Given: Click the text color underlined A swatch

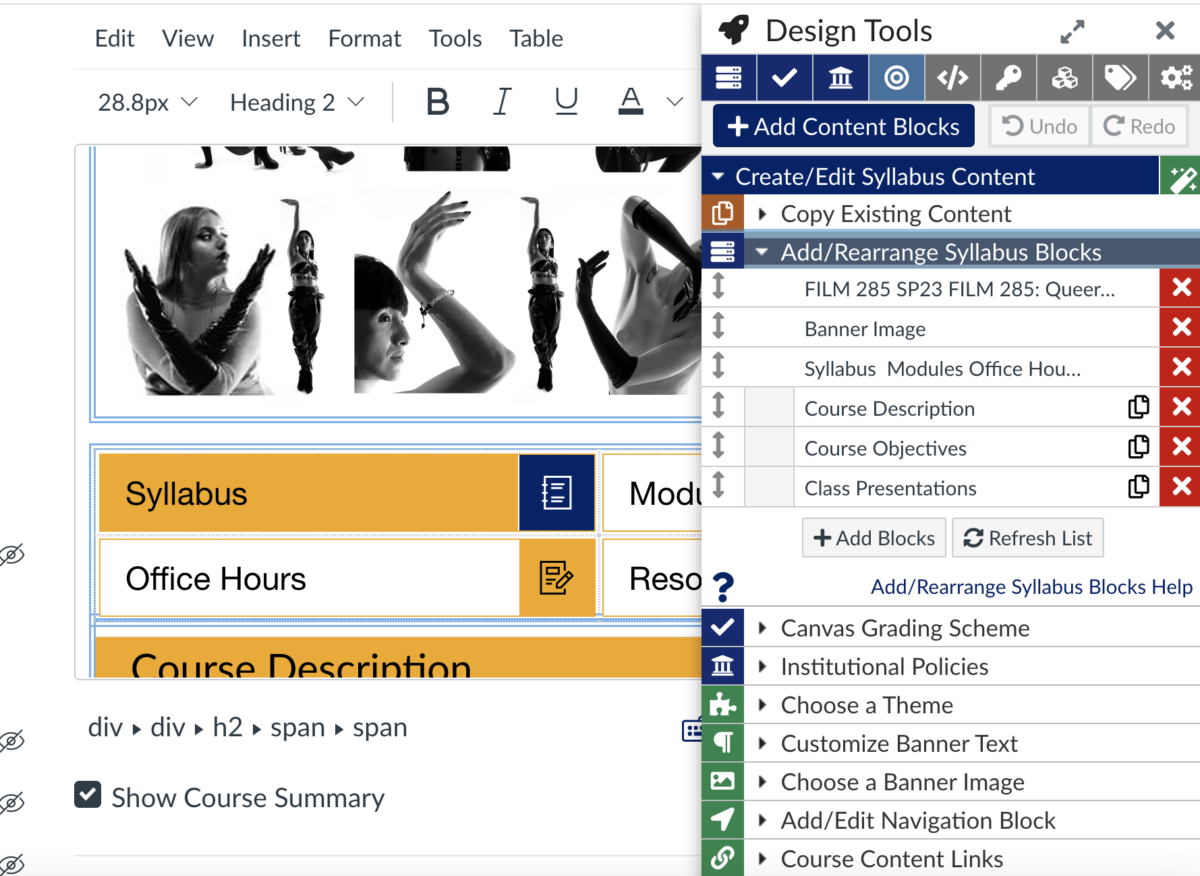Looking at the screenshot, I should click(630, 100).
